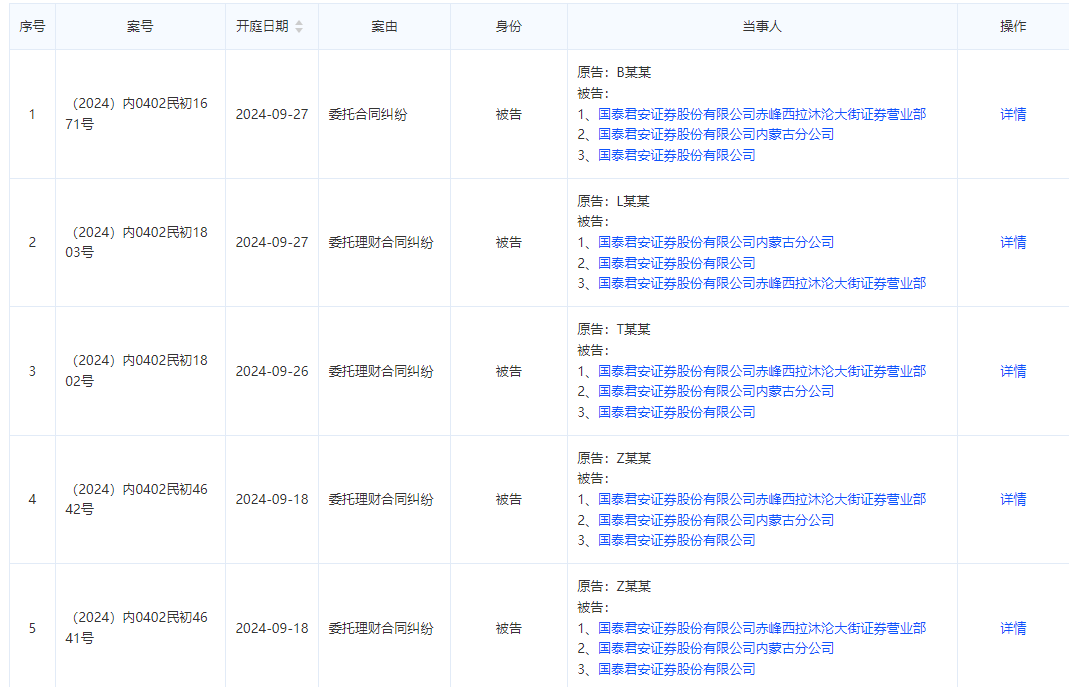Click date 2024-09-26
The width and height of the screenshot is (1069, 687).
tap(272, 371)
